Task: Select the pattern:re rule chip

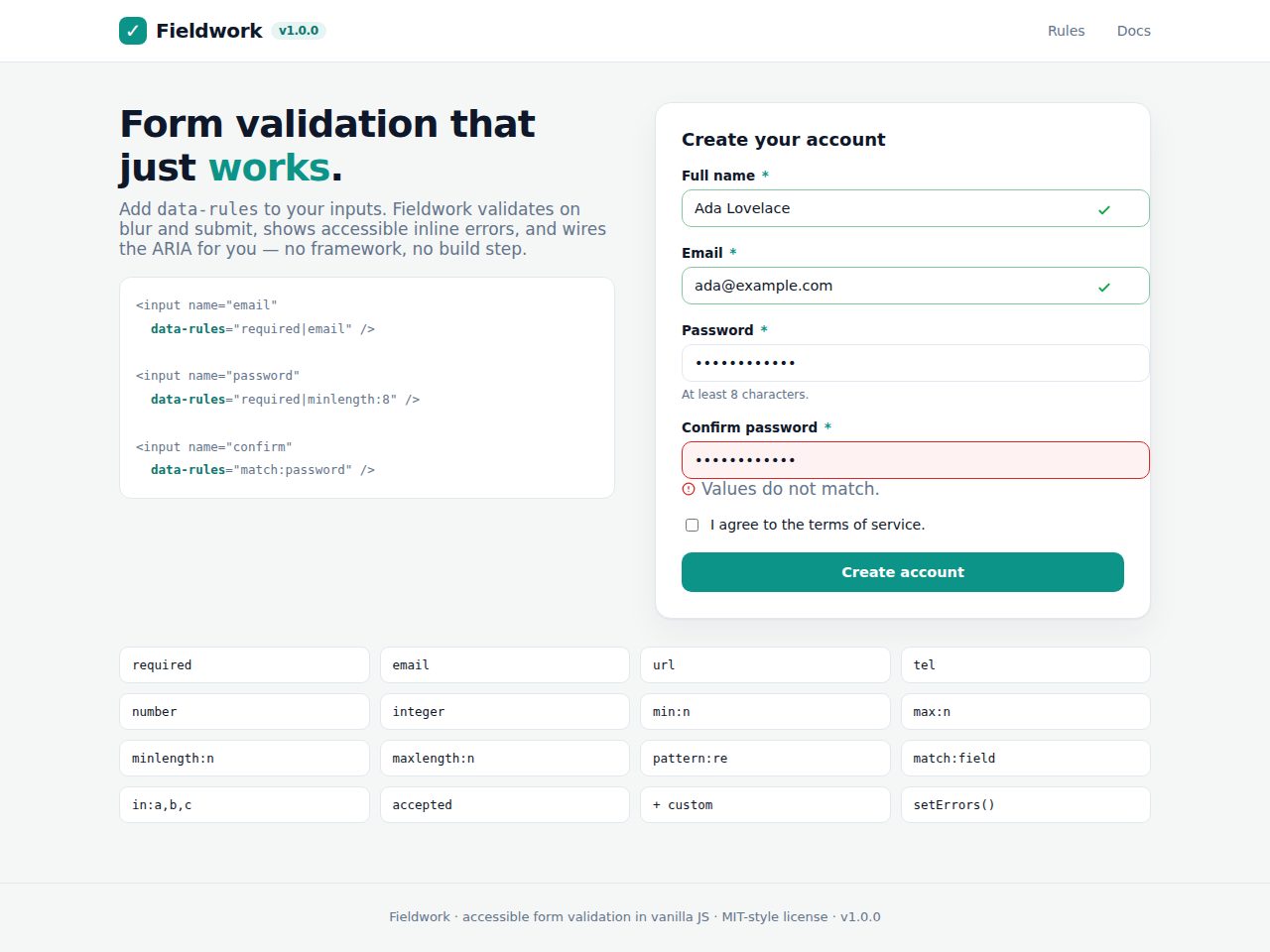Action: [765, 759]
